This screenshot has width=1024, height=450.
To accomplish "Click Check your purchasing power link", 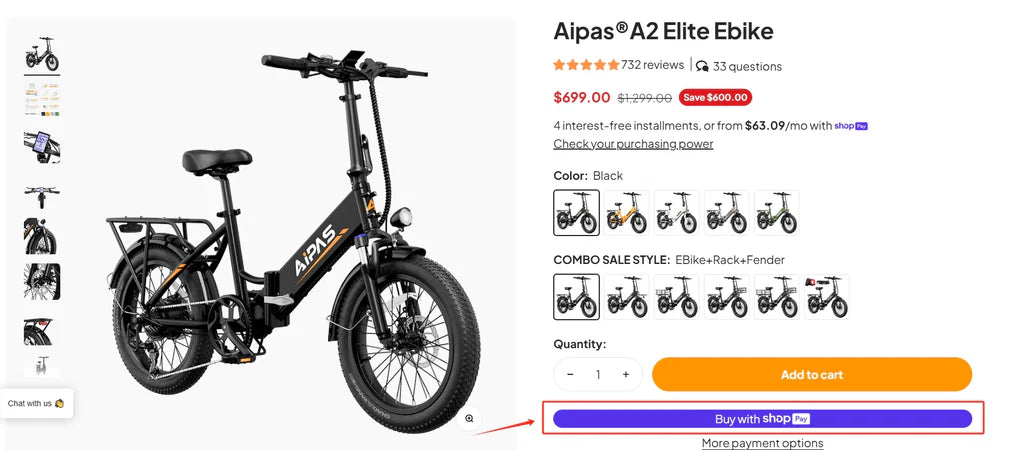I will tap(633, 144).
